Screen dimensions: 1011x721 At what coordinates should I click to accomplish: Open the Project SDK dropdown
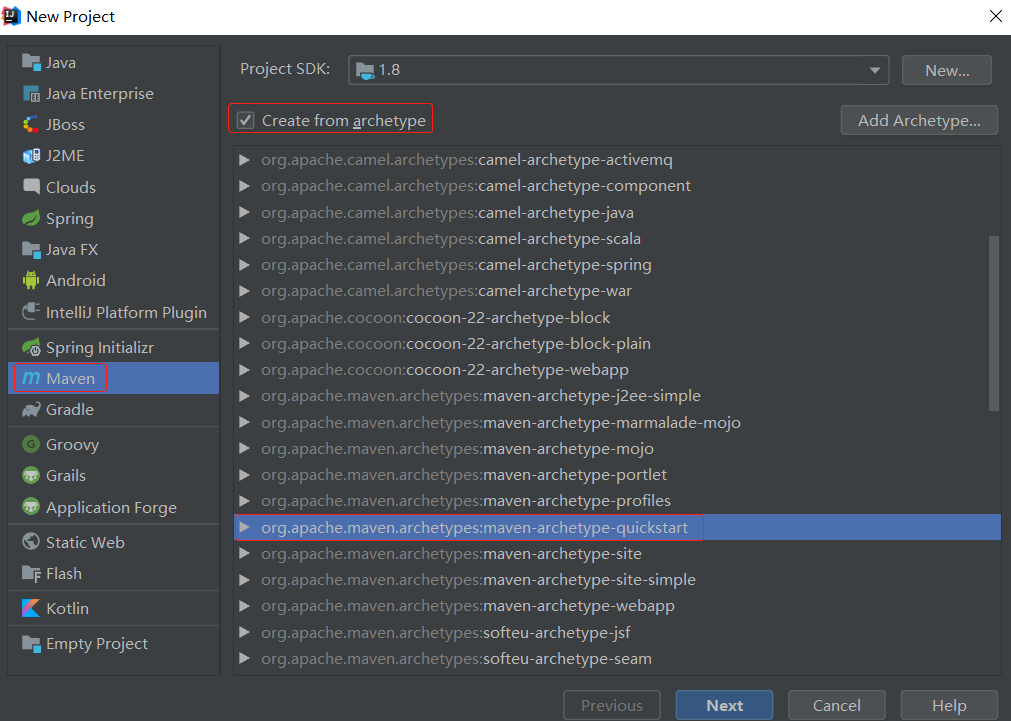coord(618,70)
